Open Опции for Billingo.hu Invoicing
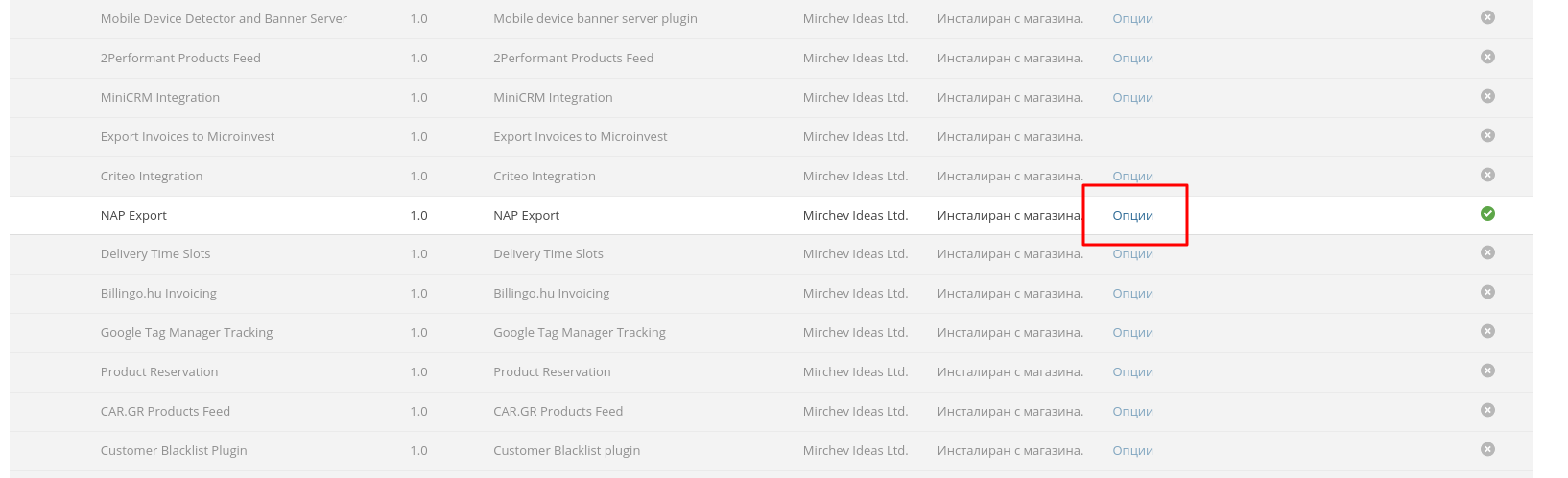Image resolution: width=1568 pixels, height=478 pixels. click(1132, 294)
